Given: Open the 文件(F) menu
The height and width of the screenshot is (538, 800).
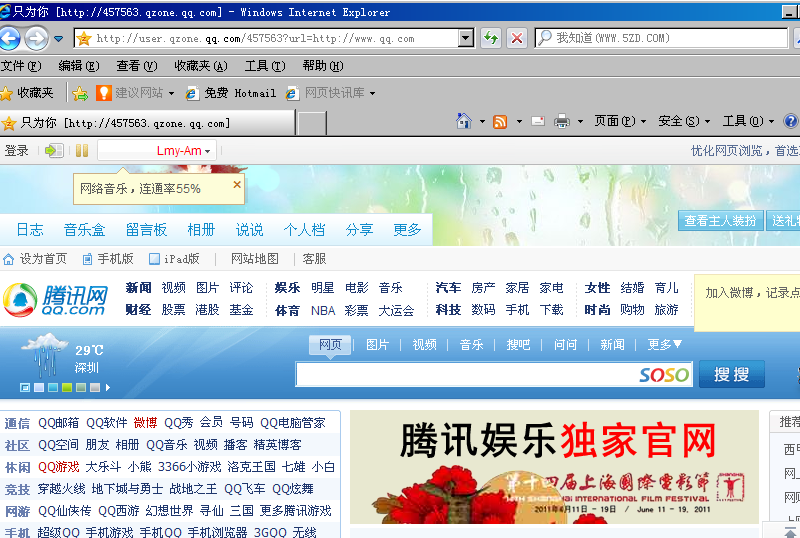Looking at the screenshot, I should click(x=21, y=66).
